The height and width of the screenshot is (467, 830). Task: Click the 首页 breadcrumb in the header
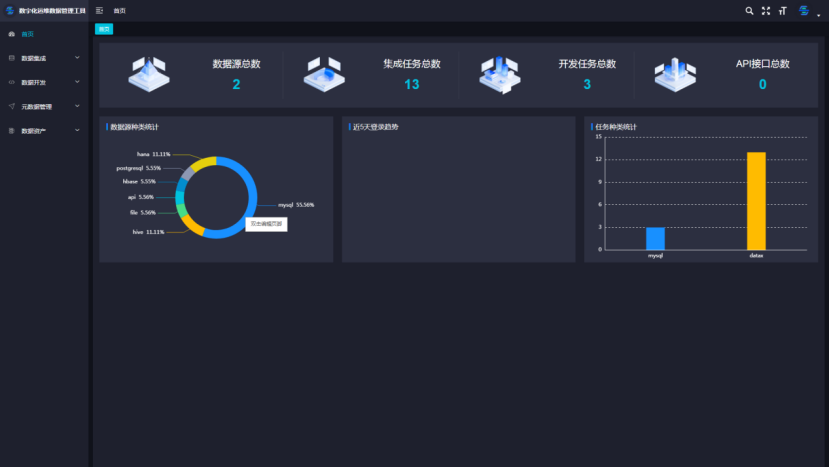tap(120, 10)
